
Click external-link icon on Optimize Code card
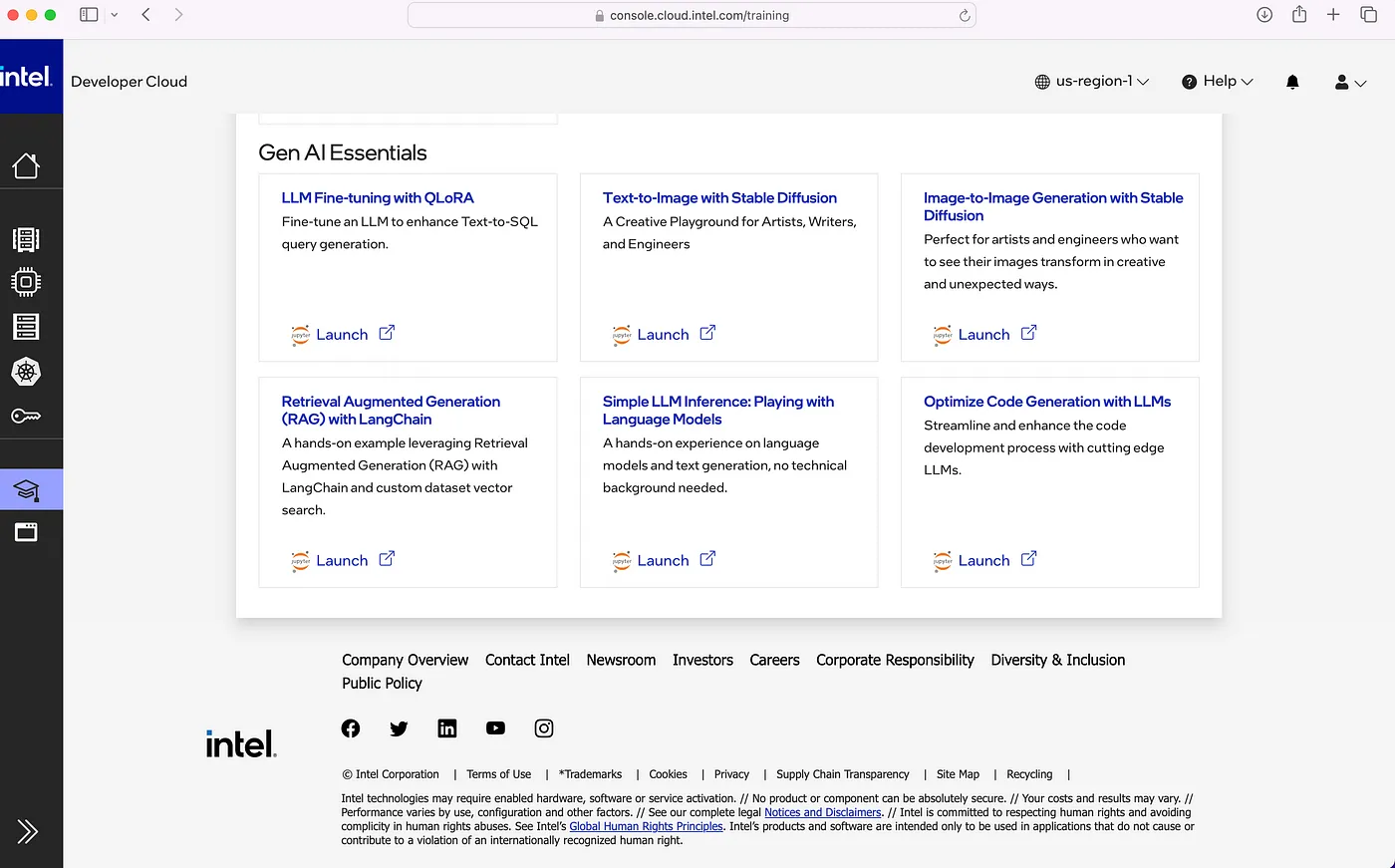coord(1028,559)
